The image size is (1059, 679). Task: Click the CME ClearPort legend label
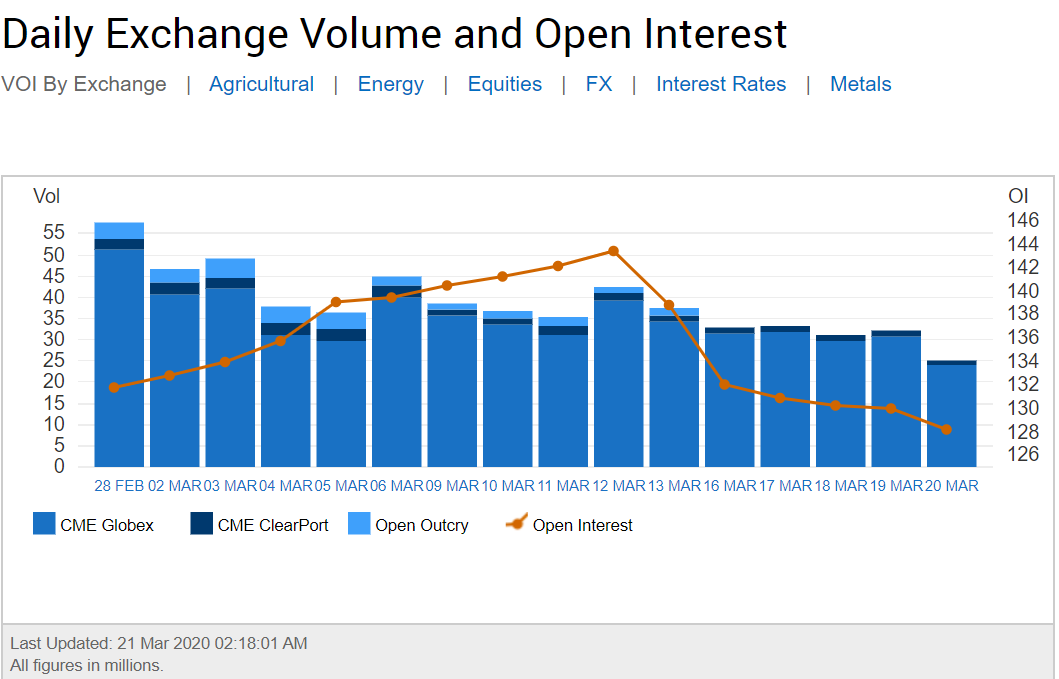[273, 525]
